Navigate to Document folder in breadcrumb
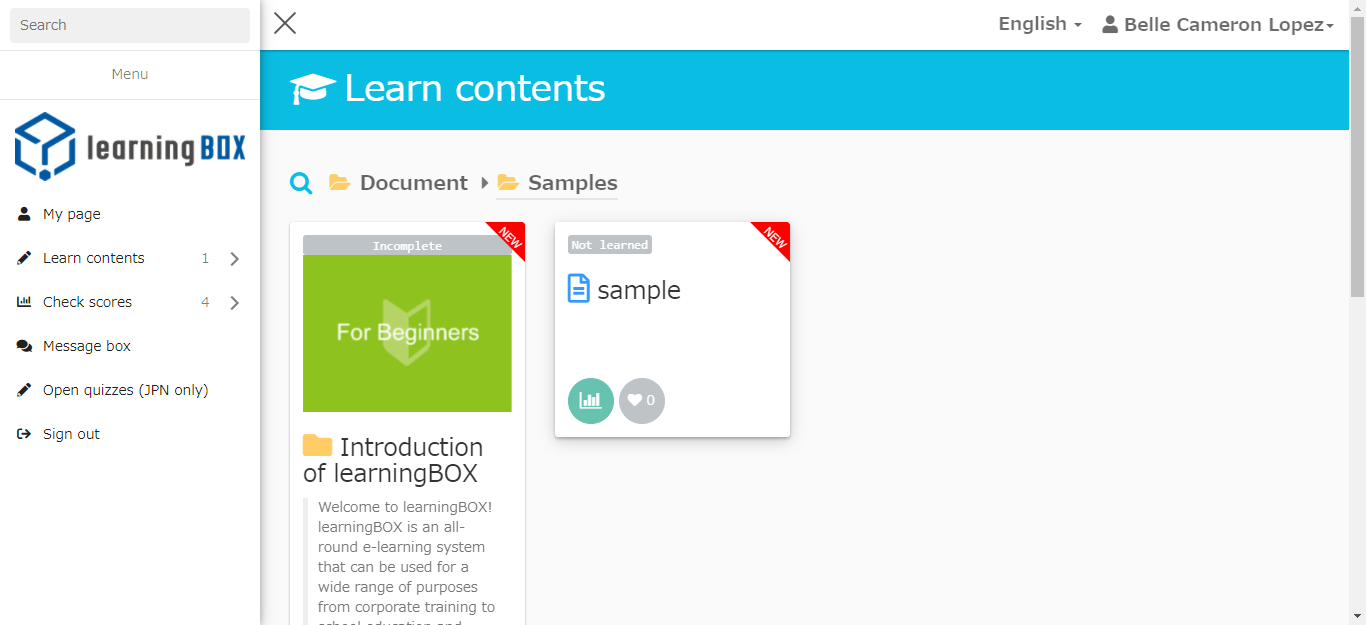This screenshot has height=625, width=1366. pyautogui.click(x=413, y=183)
